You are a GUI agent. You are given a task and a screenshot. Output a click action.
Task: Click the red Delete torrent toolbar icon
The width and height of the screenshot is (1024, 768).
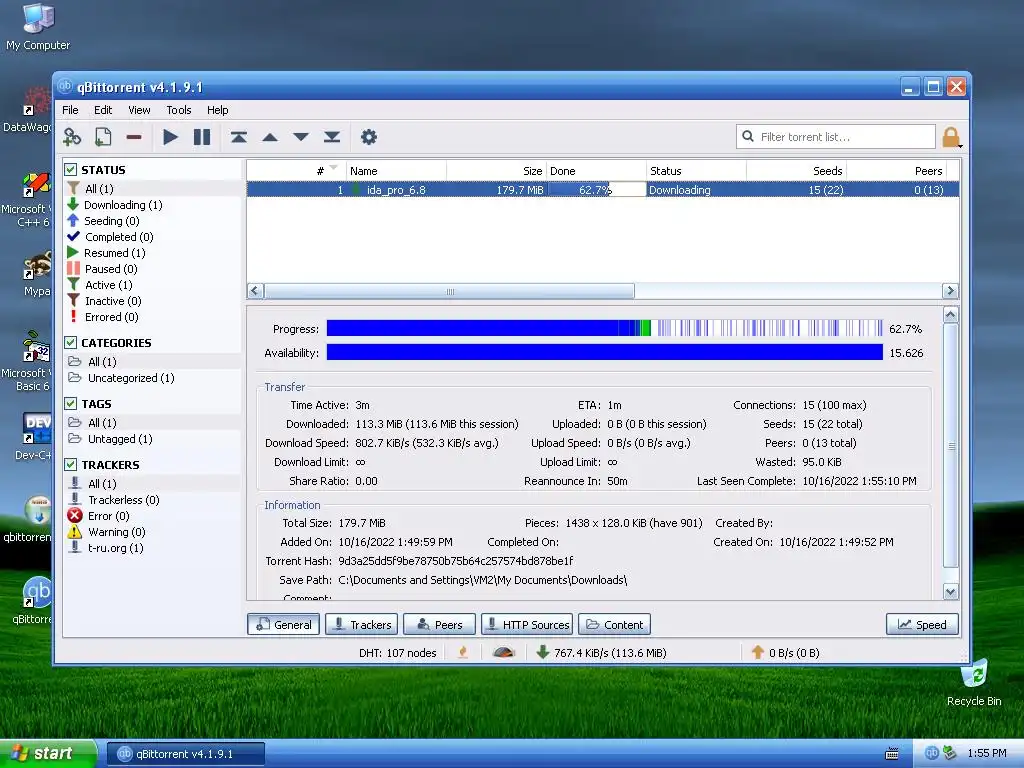pyautogui.click(x=134, y=137)
